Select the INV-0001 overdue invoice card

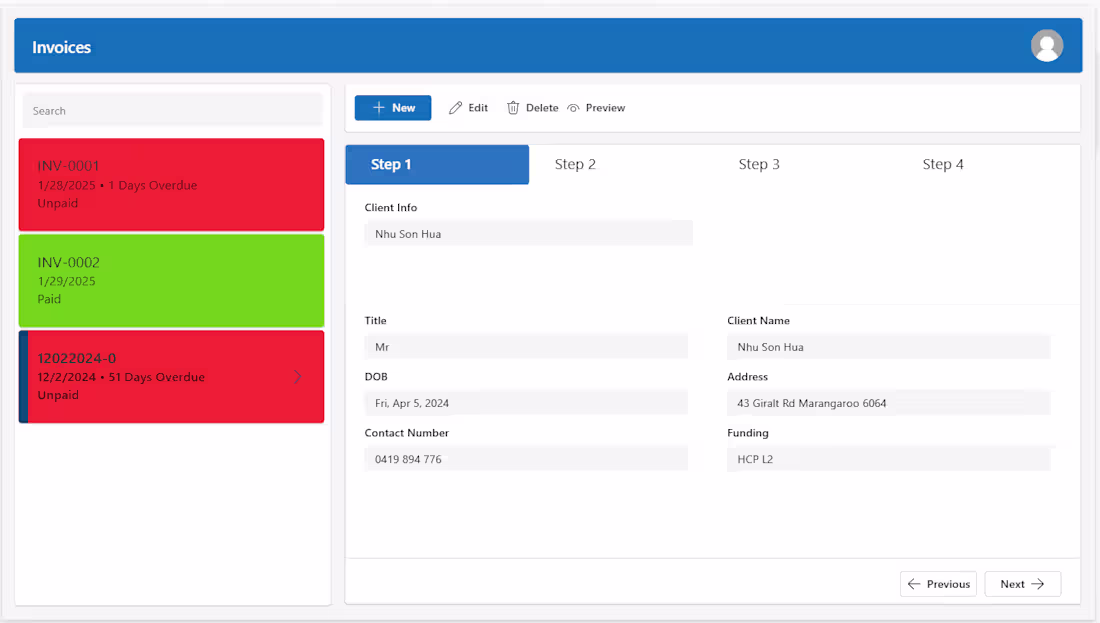coord(171,184)
